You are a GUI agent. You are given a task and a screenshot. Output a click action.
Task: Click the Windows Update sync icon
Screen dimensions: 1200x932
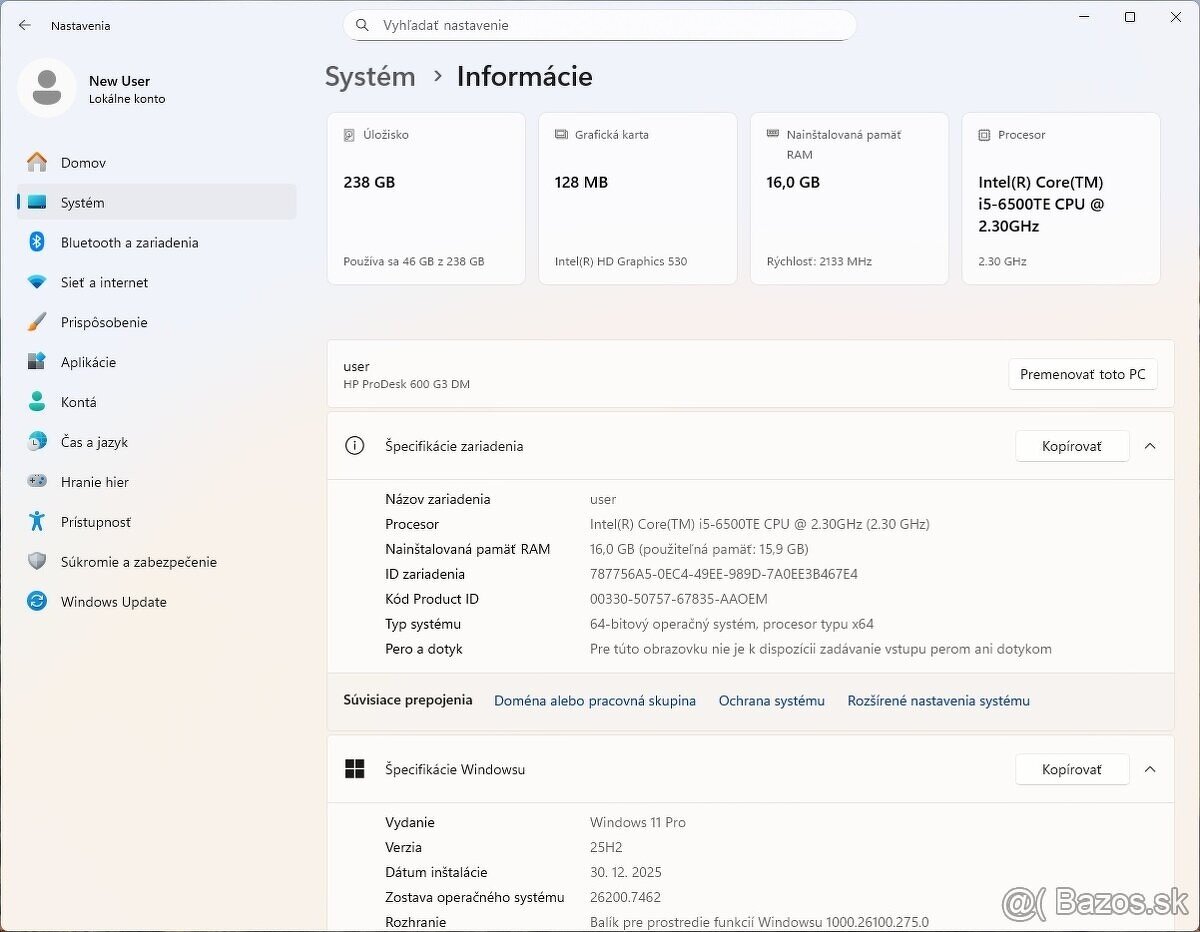click(37, 602)
